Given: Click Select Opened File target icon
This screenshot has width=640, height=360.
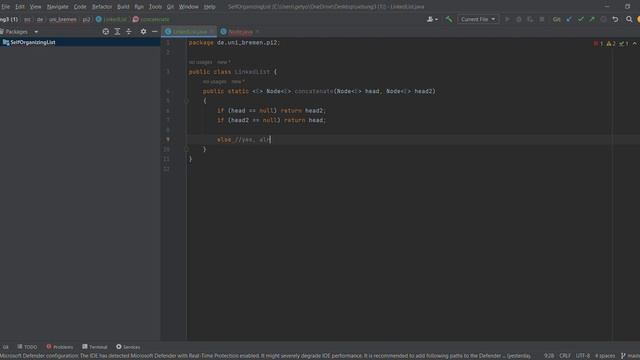Looking at the screenshot, I should click(x=106, y=31).
